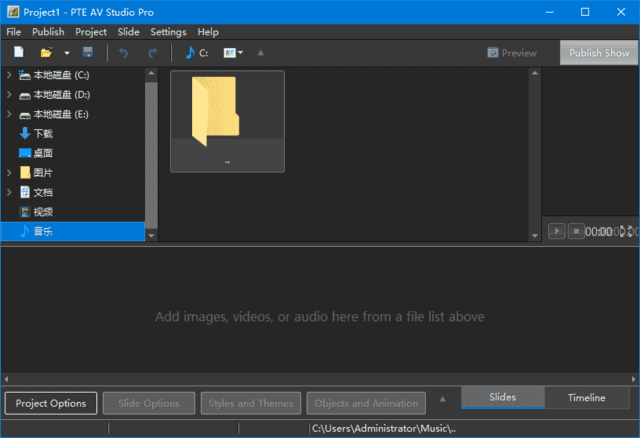The width and height of the screenshot is (640, 438).
Task: Click the Project Options button
Action: [51, 403]
